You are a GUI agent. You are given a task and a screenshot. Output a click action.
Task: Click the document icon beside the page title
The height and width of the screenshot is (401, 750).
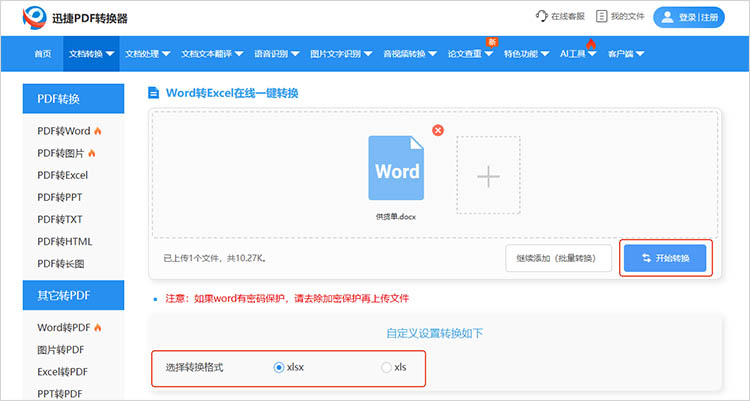coord(154,93)
